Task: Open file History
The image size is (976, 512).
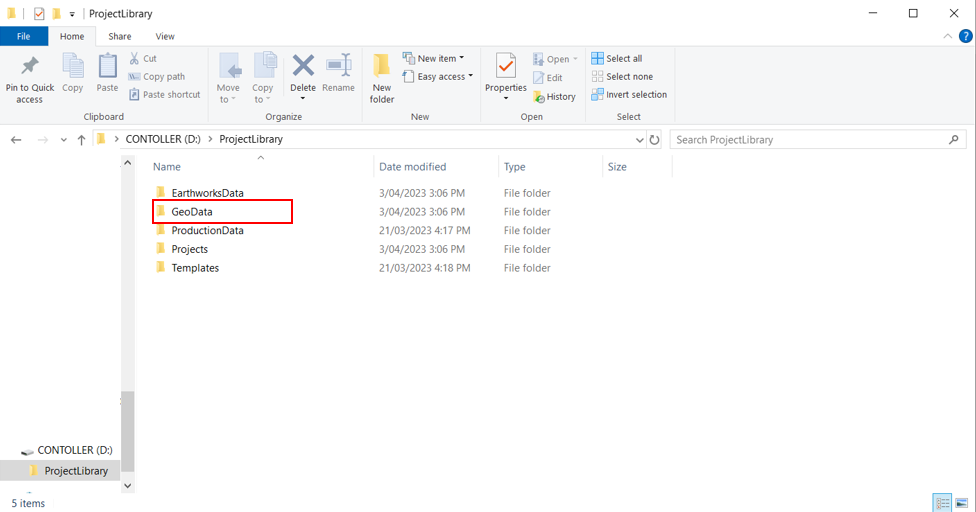Action: point(554,96)
